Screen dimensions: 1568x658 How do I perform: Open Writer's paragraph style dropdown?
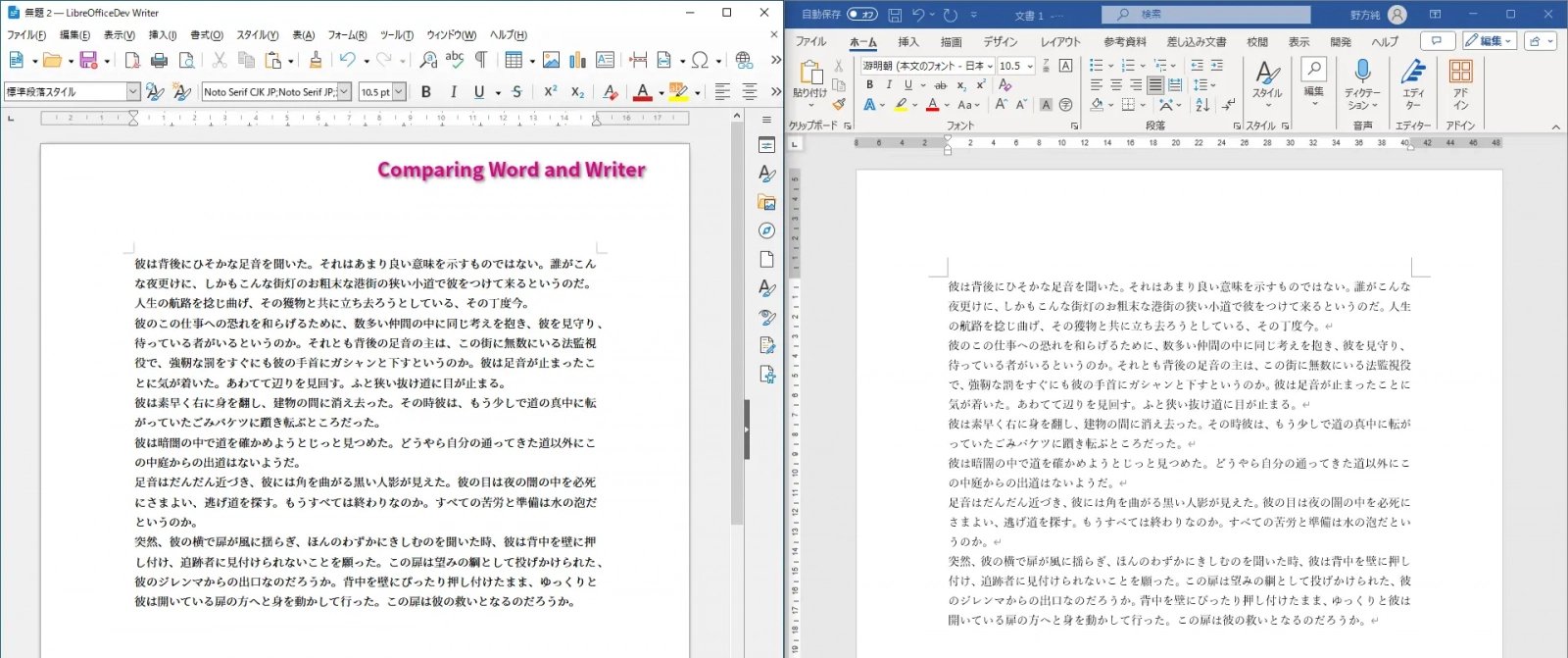coord(133,92)
